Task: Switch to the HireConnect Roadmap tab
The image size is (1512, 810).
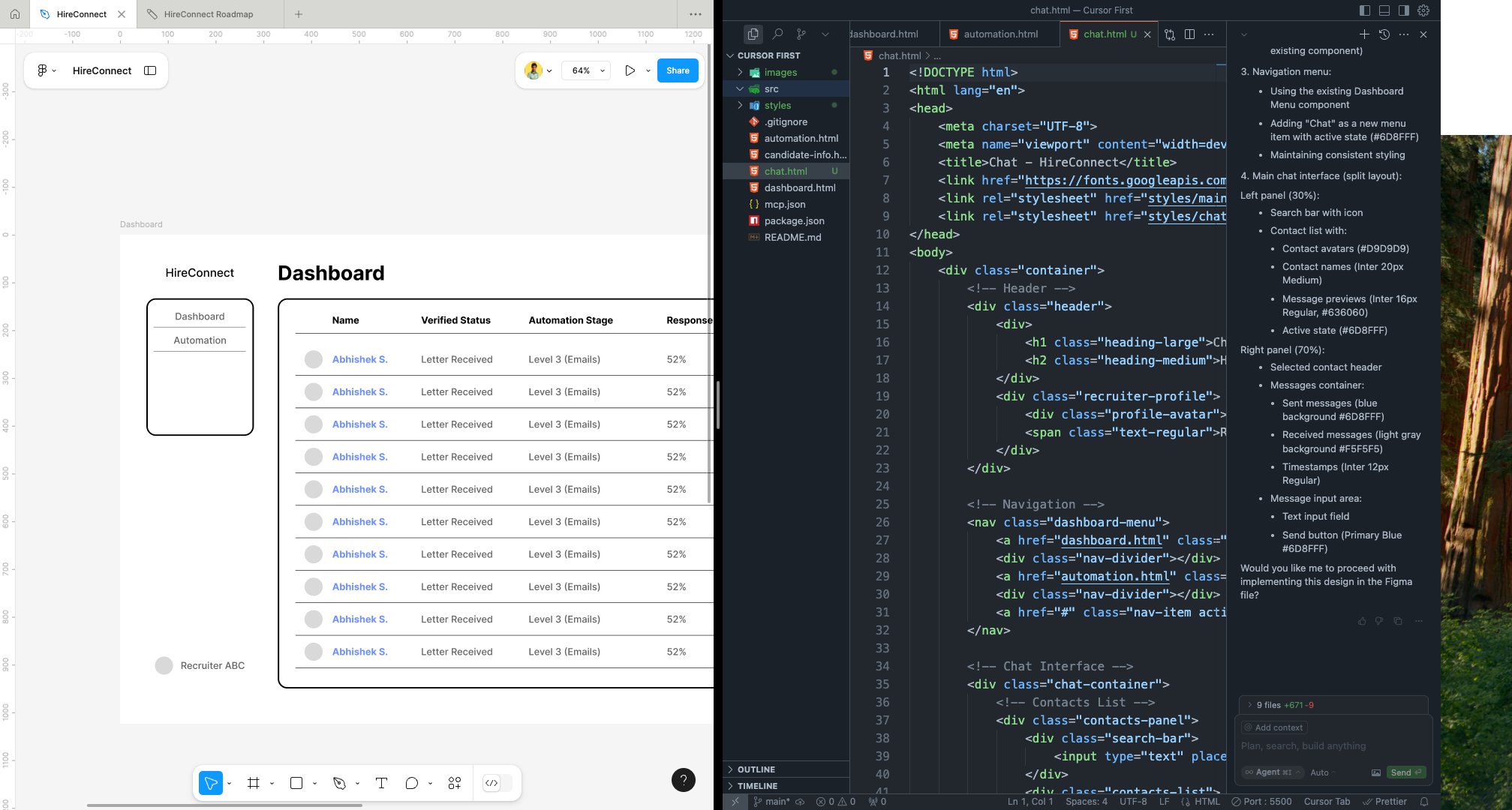Action: [x=209, y=14]
